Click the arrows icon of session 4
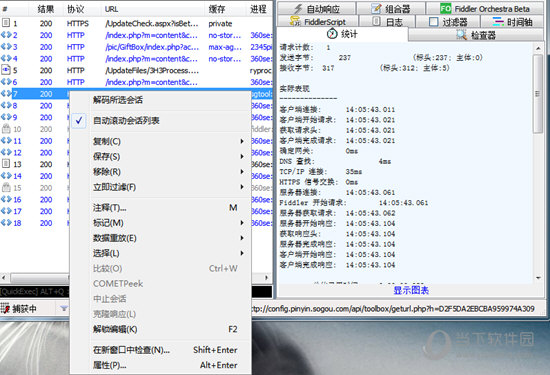 click(x=6, y=59)
